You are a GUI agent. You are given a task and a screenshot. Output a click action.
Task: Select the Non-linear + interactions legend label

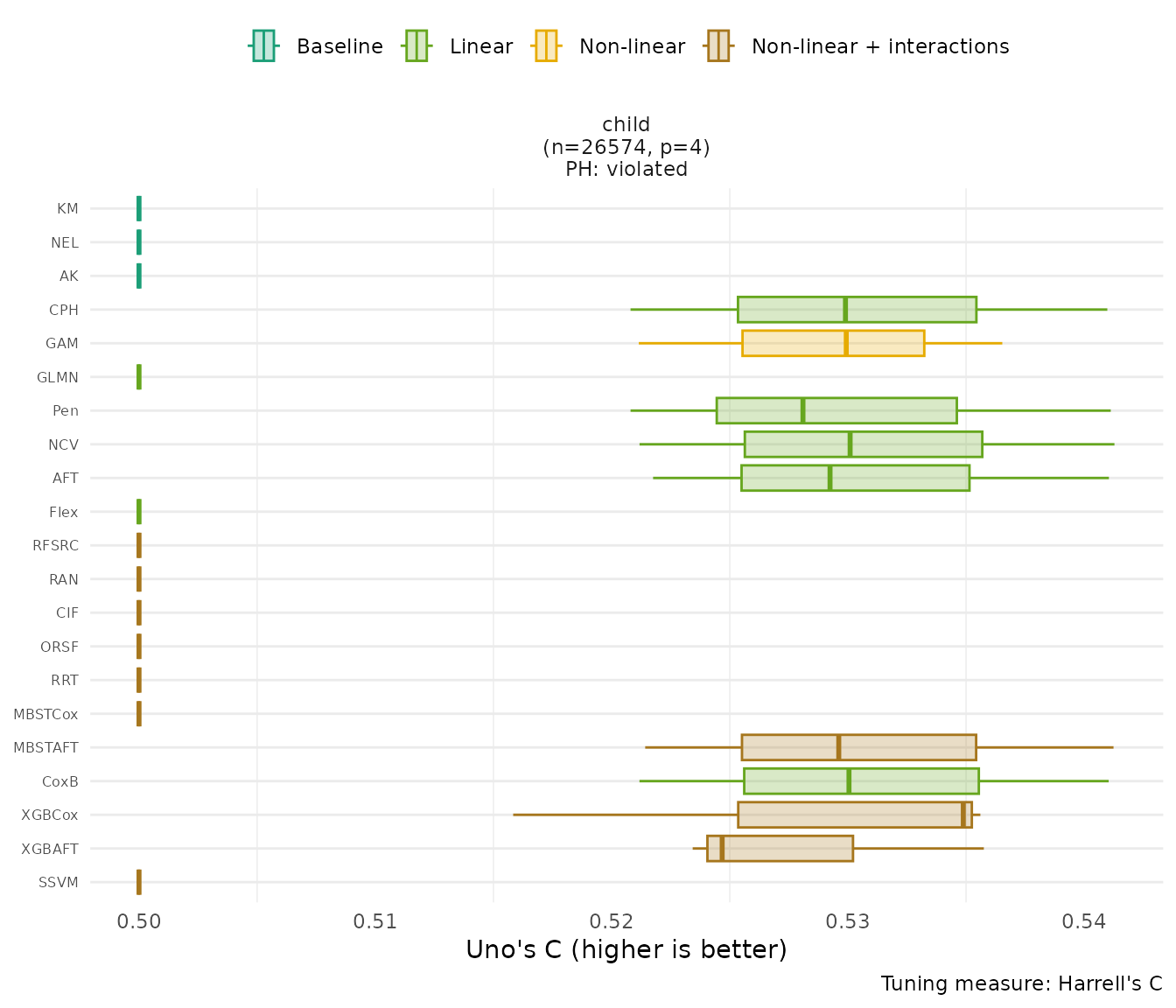[x=880, y=46]
